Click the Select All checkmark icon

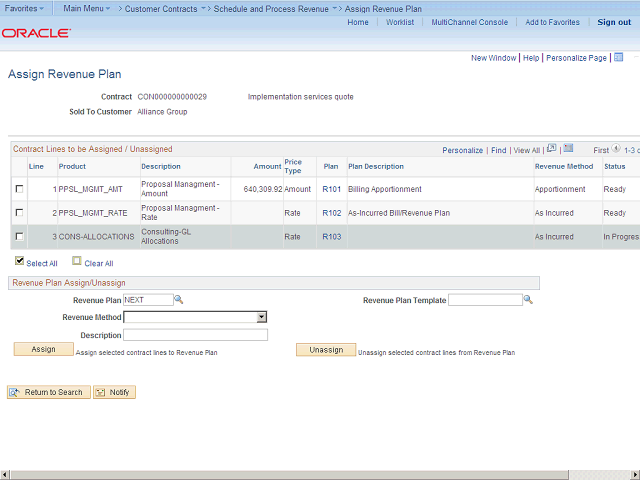coord(19,262)
